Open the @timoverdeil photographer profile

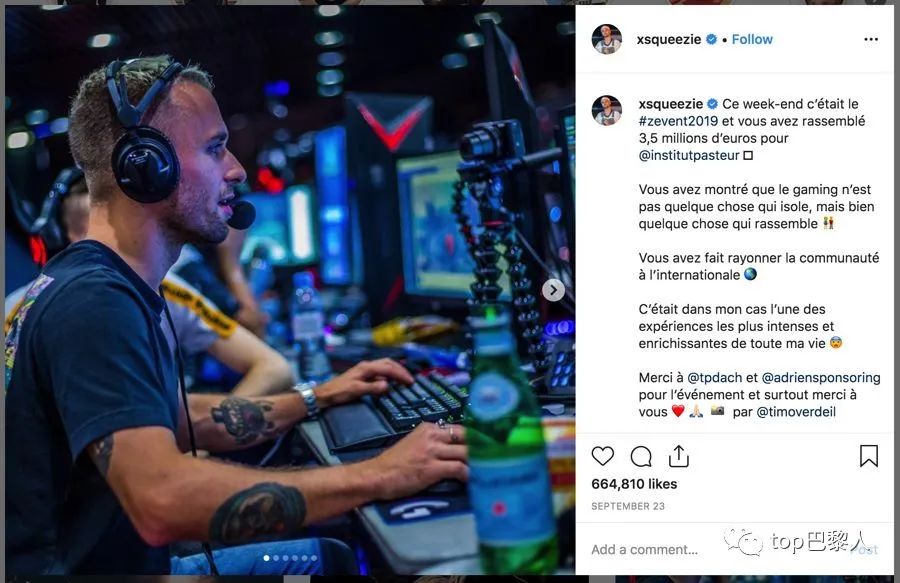796,412
